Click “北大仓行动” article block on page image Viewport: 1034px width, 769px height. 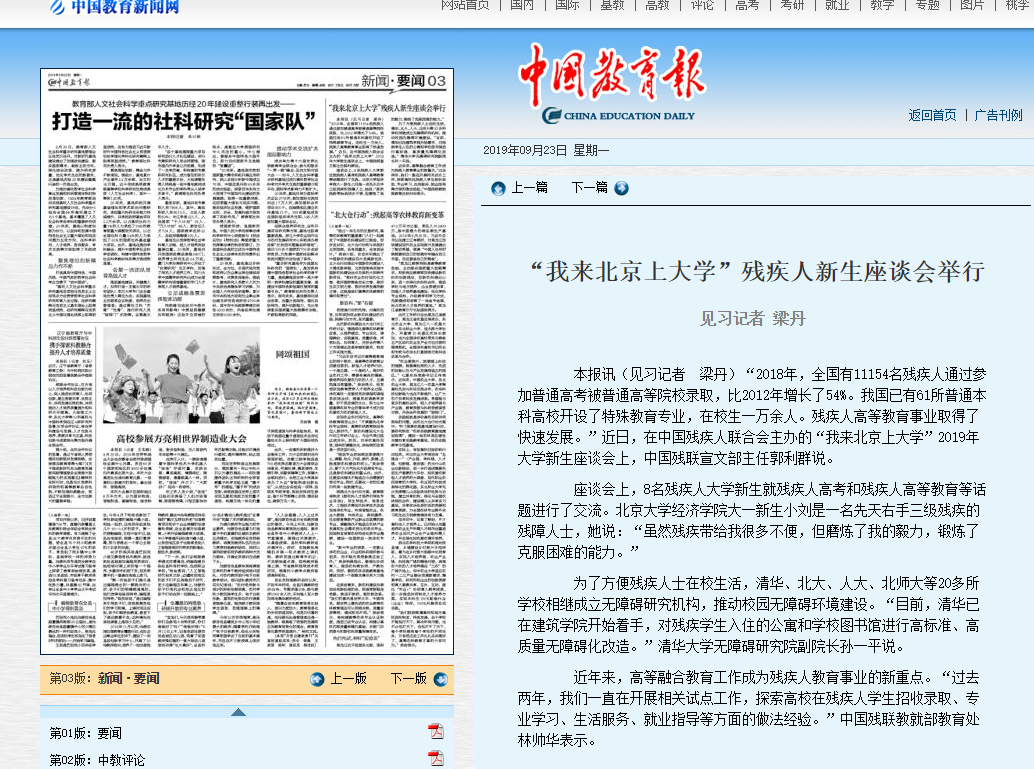[x=388, y=429]
